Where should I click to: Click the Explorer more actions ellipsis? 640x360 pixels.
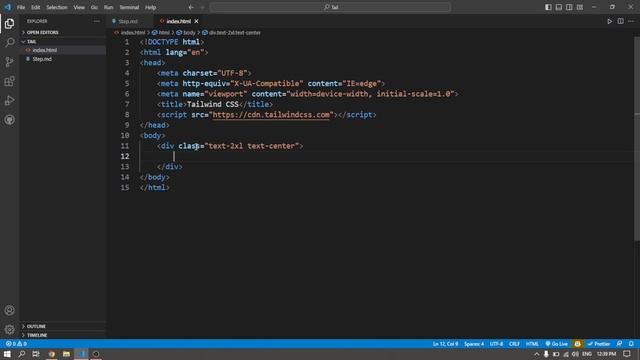pos(96,21)
